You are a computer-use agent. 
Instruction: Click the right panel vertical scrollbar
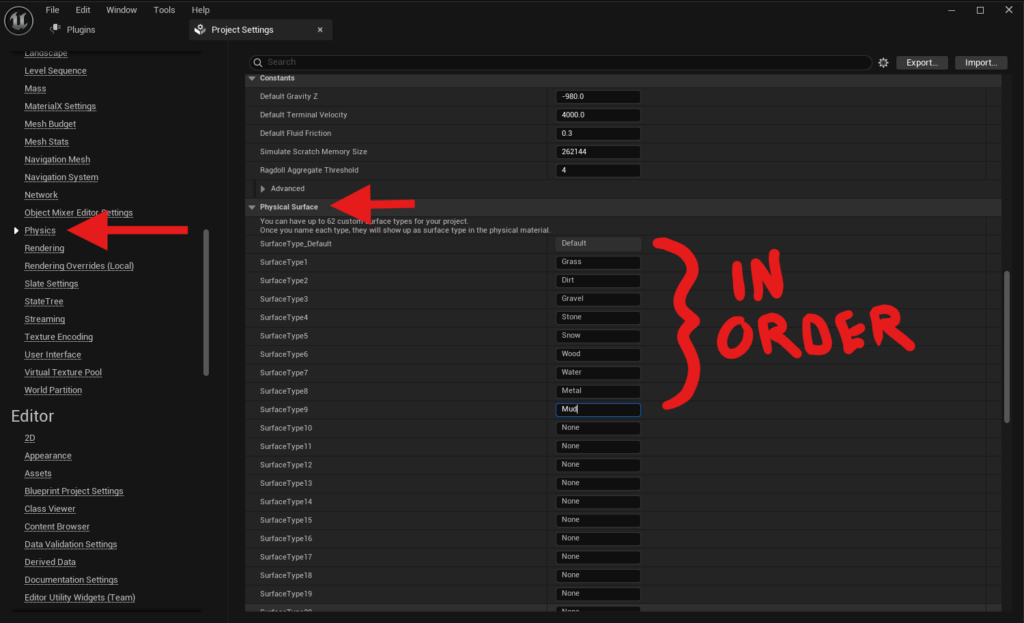tap(1006, 345)
